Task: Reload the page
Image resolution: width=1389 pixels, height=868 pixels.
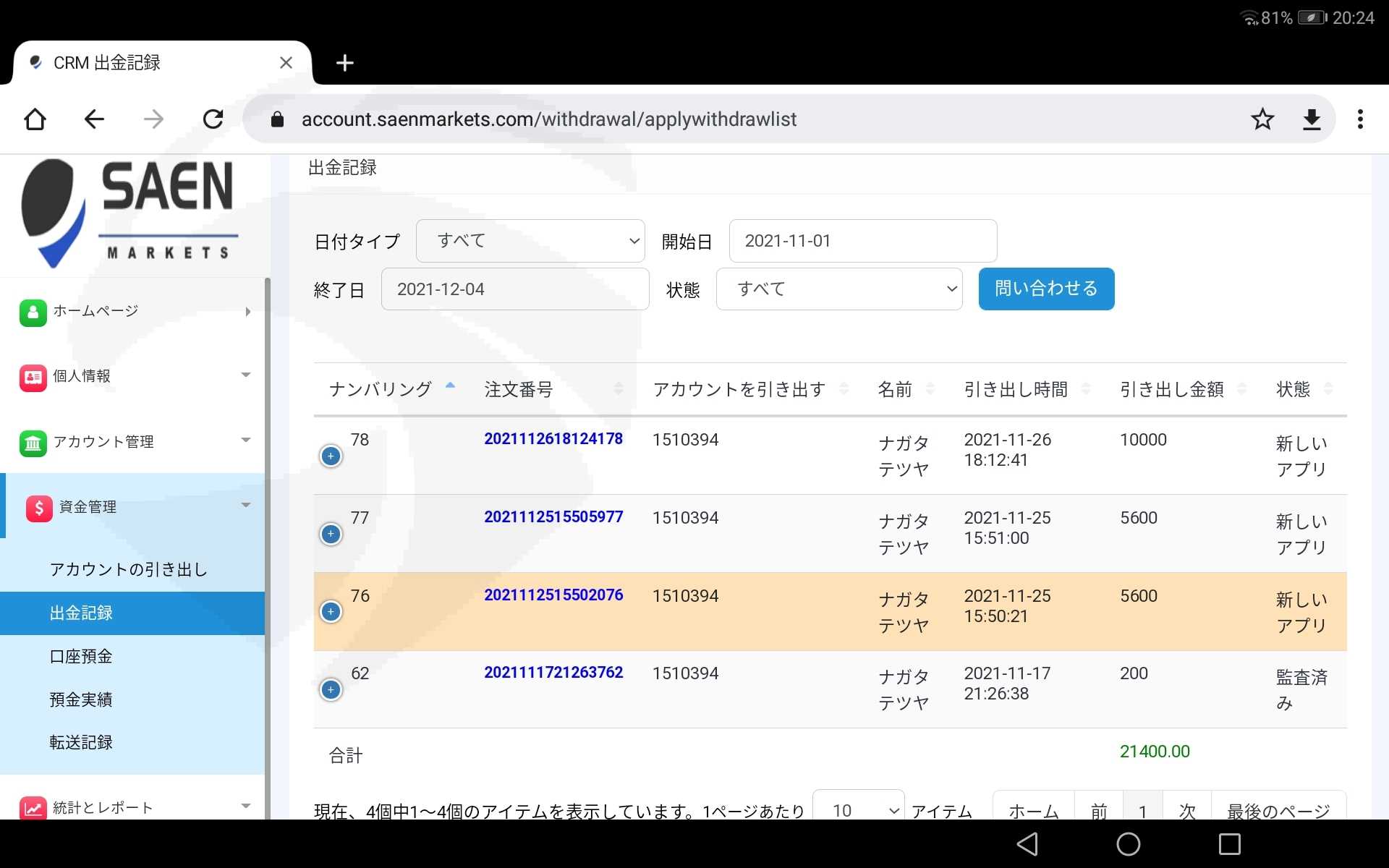Action: click(213, 119)
